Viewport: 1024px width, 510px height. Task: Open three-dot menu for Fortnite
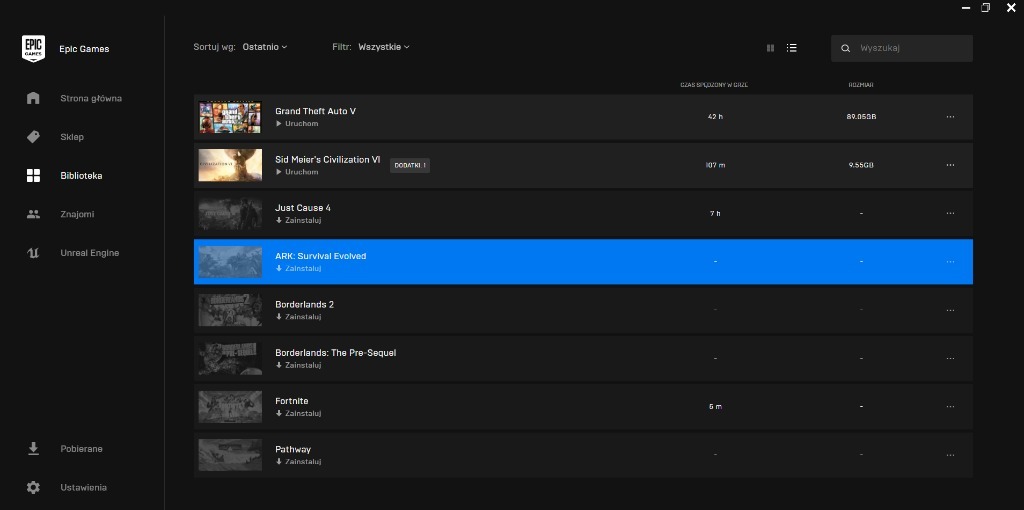tap(950, 407)
